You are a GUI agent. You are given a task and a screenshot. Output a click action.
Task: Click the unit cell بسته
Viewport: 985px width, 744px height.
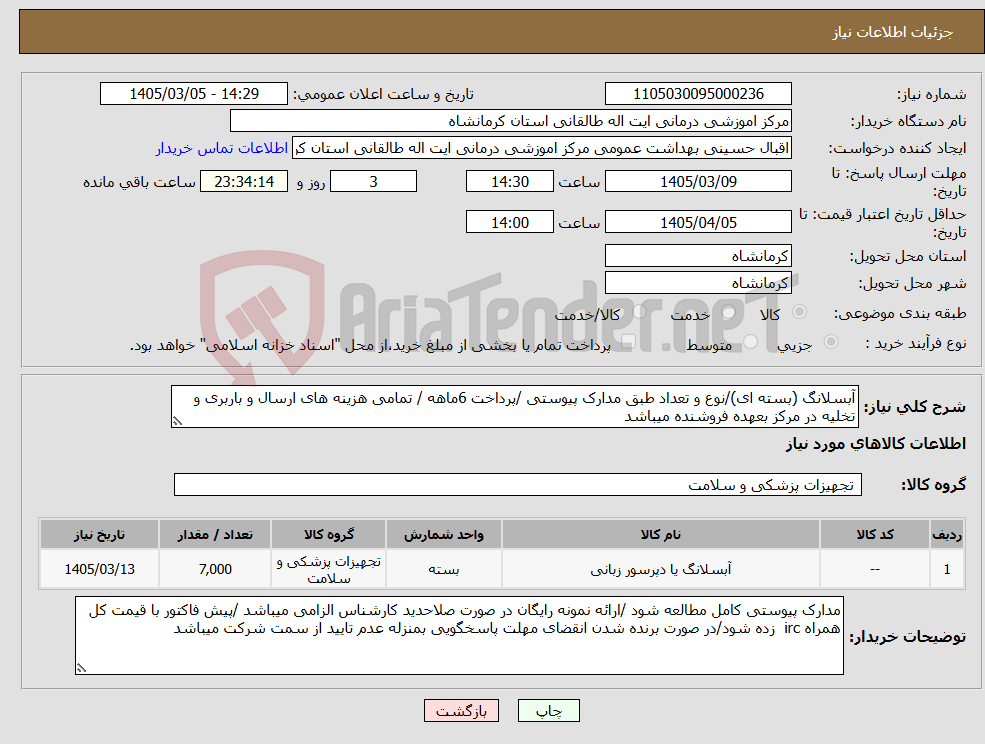[444, 569]
